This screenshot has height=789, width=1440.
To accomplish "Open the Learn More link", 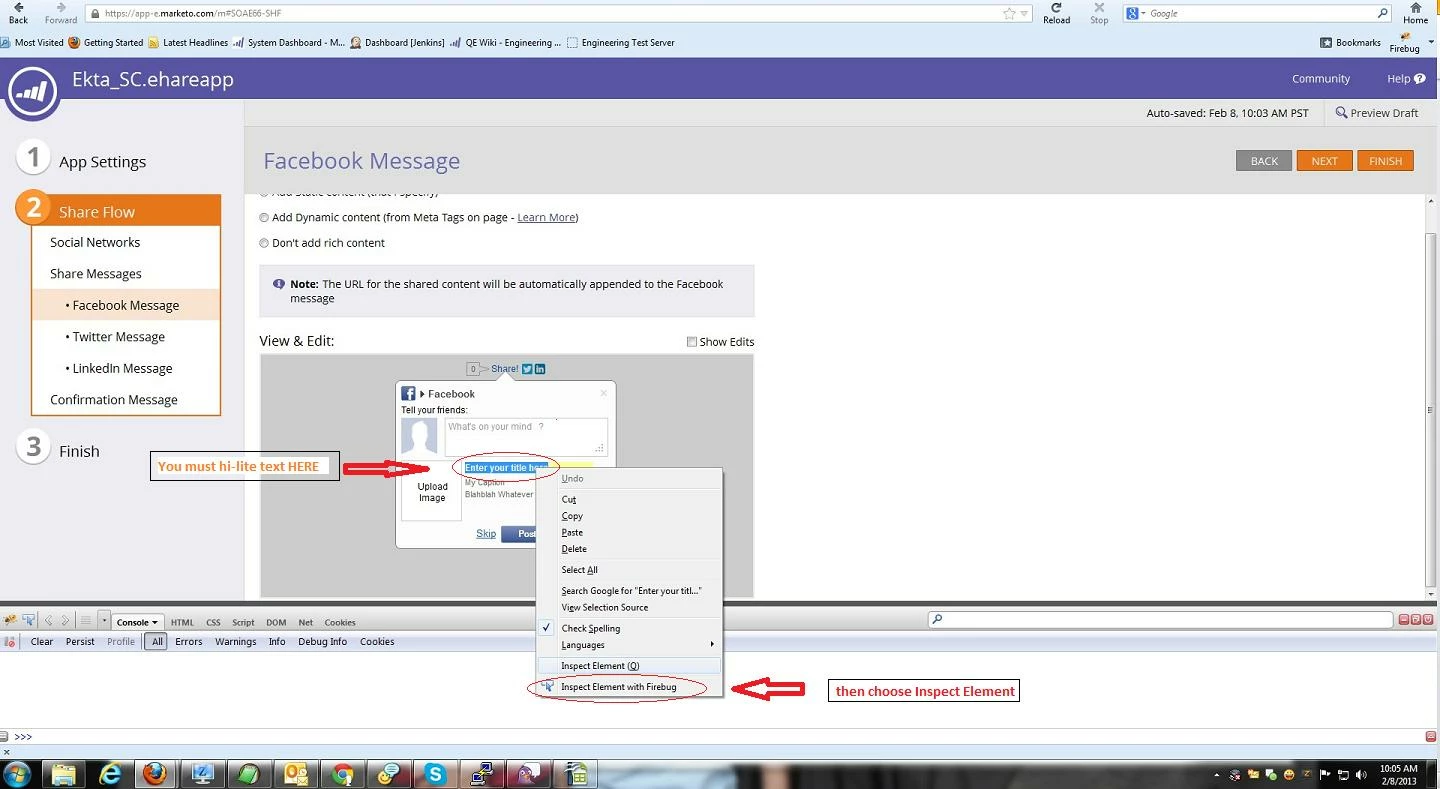I will (546, 218).
